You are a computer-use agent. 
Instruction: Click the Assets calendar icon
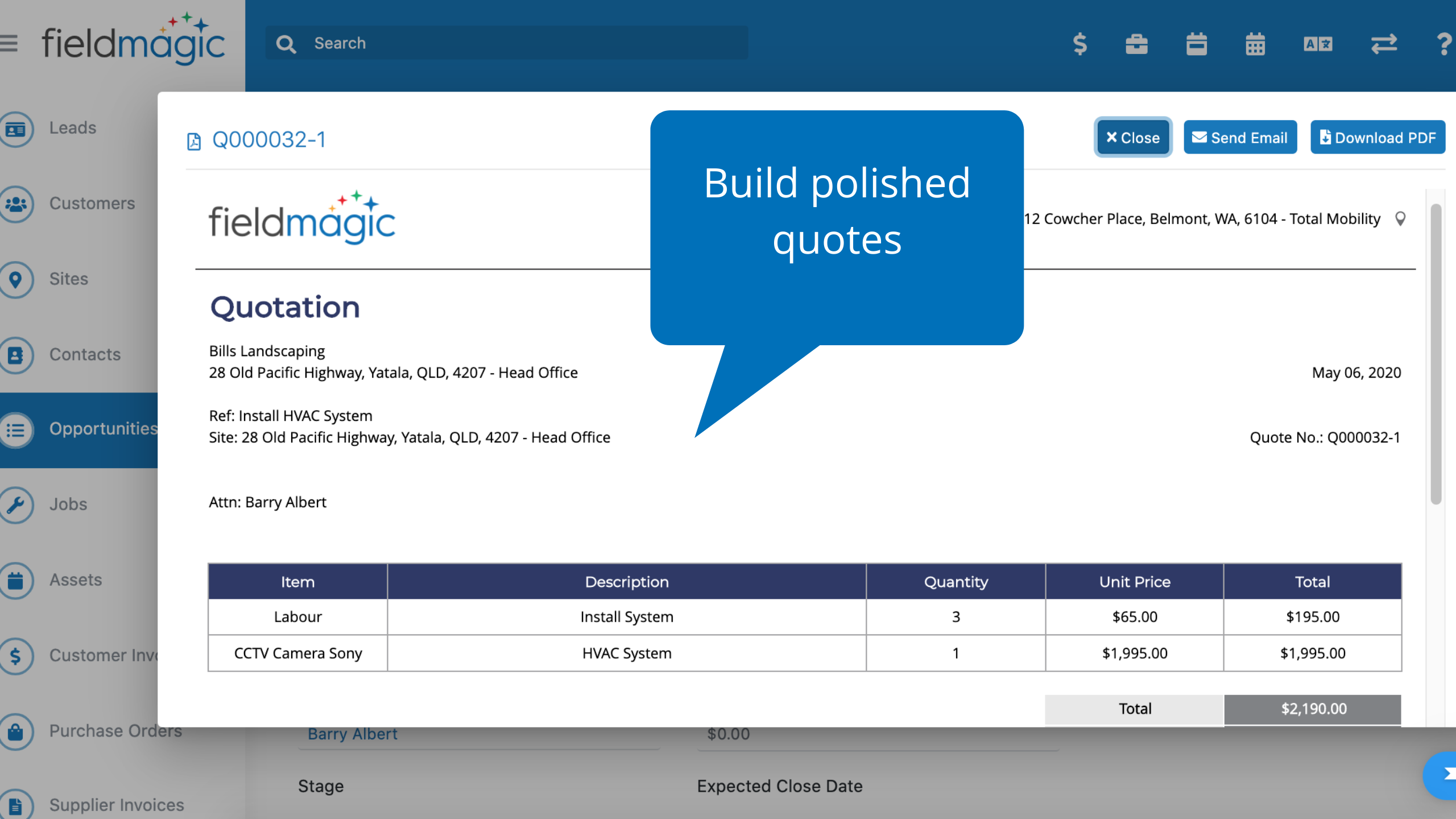pos(16,581)
